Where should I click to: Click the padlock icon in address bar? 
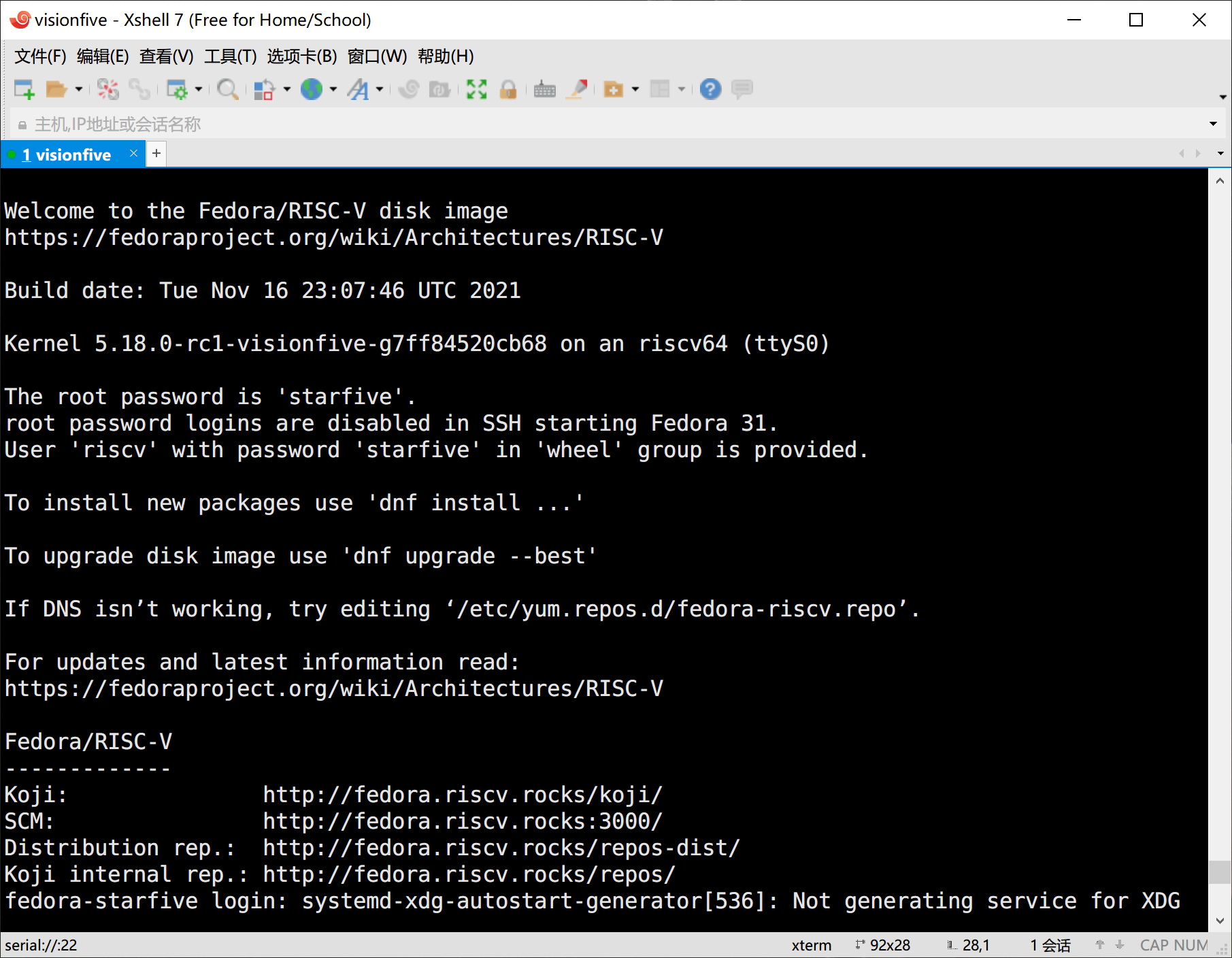22,125
